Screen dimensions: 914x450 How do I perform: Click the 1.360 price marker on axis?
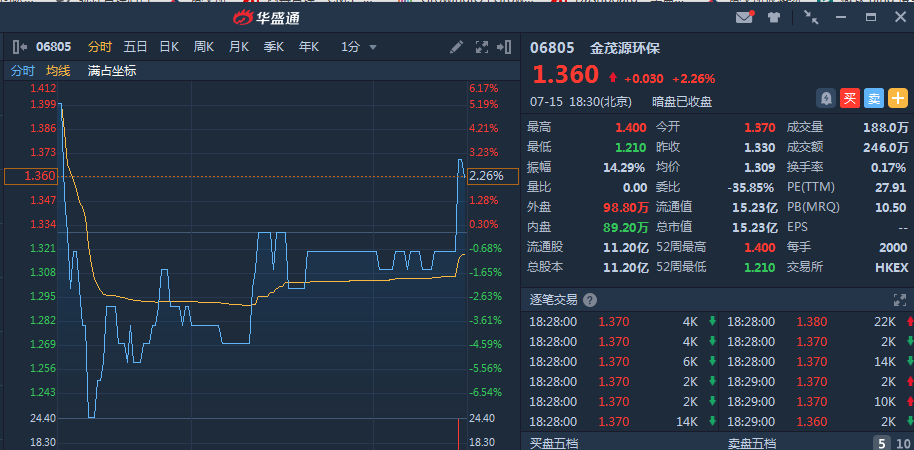[31, 176]
